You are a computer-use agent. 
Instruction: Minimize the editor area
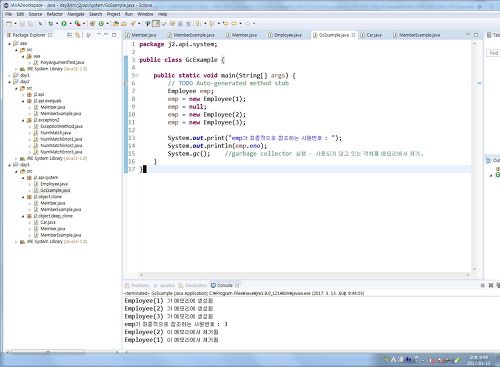click(468, 35)
